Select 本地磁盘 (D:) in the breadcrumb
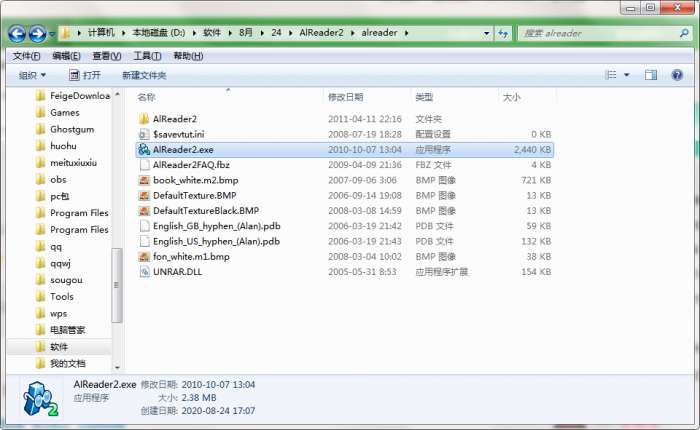Image resolution: width=700 pixels, height=430 pixels. pos(158,33)
